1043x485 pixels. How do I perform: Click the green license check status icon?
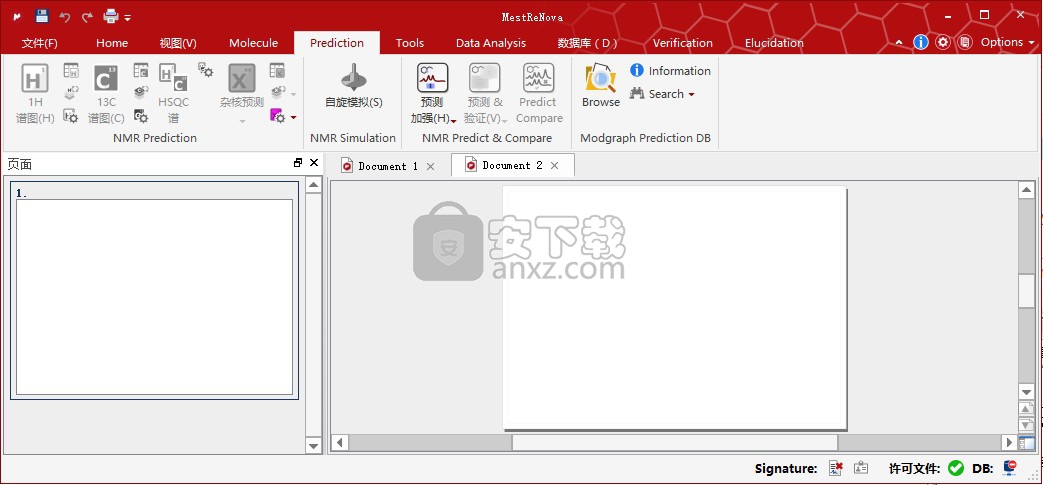click(956, 468)
